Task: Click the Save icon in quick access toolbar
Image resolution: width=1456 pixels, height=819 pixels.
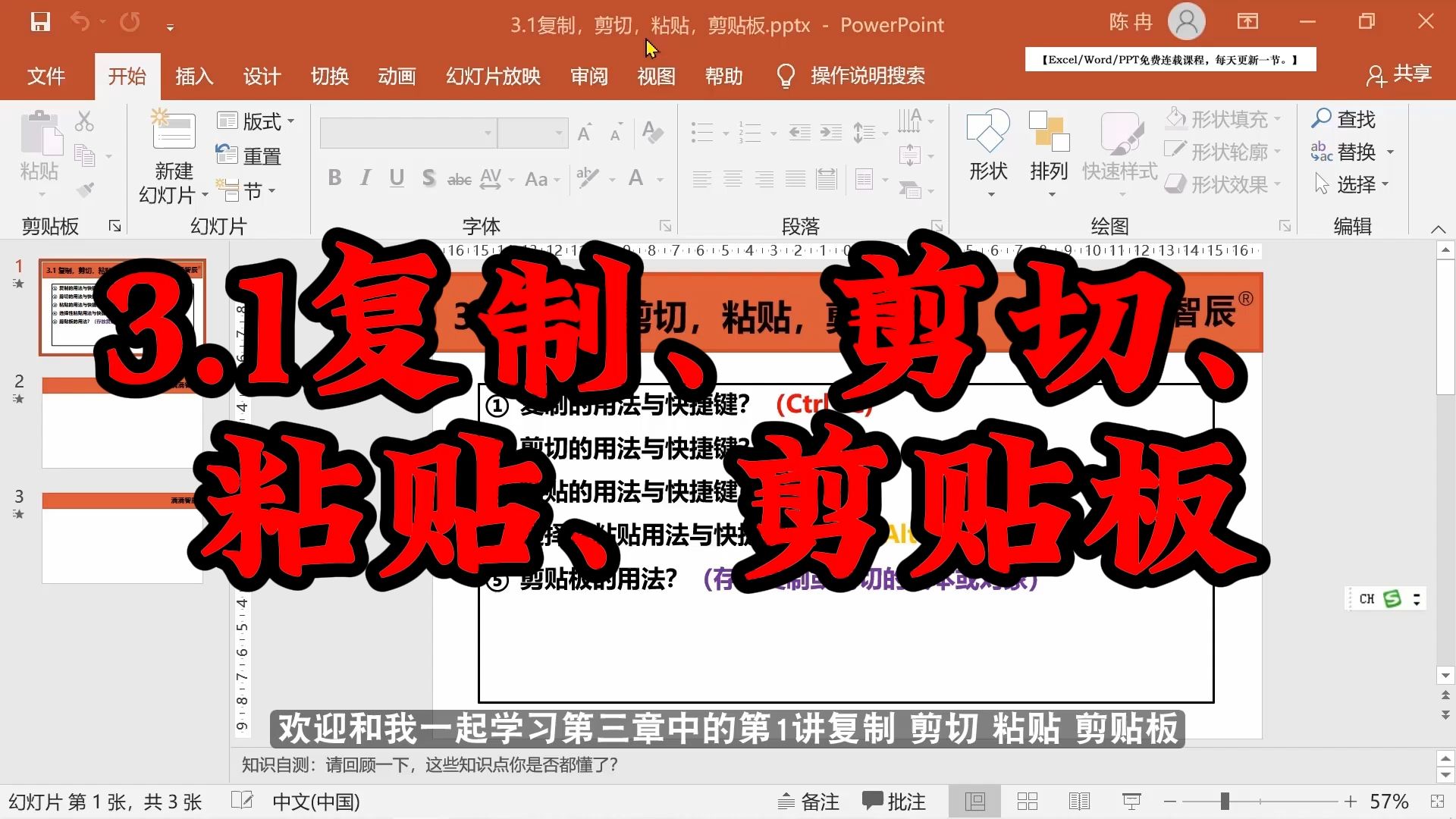Action: click(40, 22)
